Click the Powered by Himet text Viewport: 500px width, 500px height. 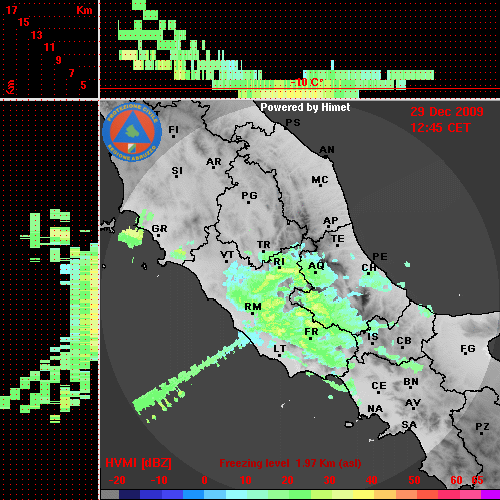tap(305, 107)
